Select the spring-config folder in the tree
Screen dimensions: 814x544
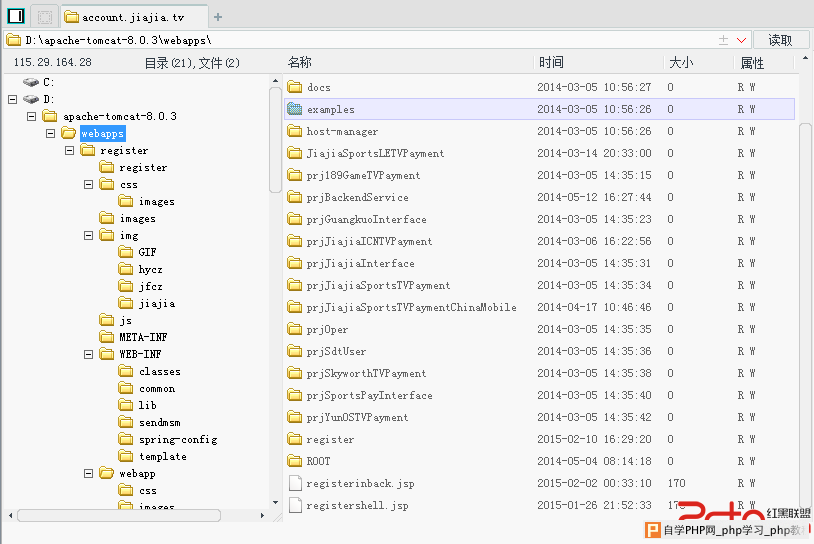(177, 439)
